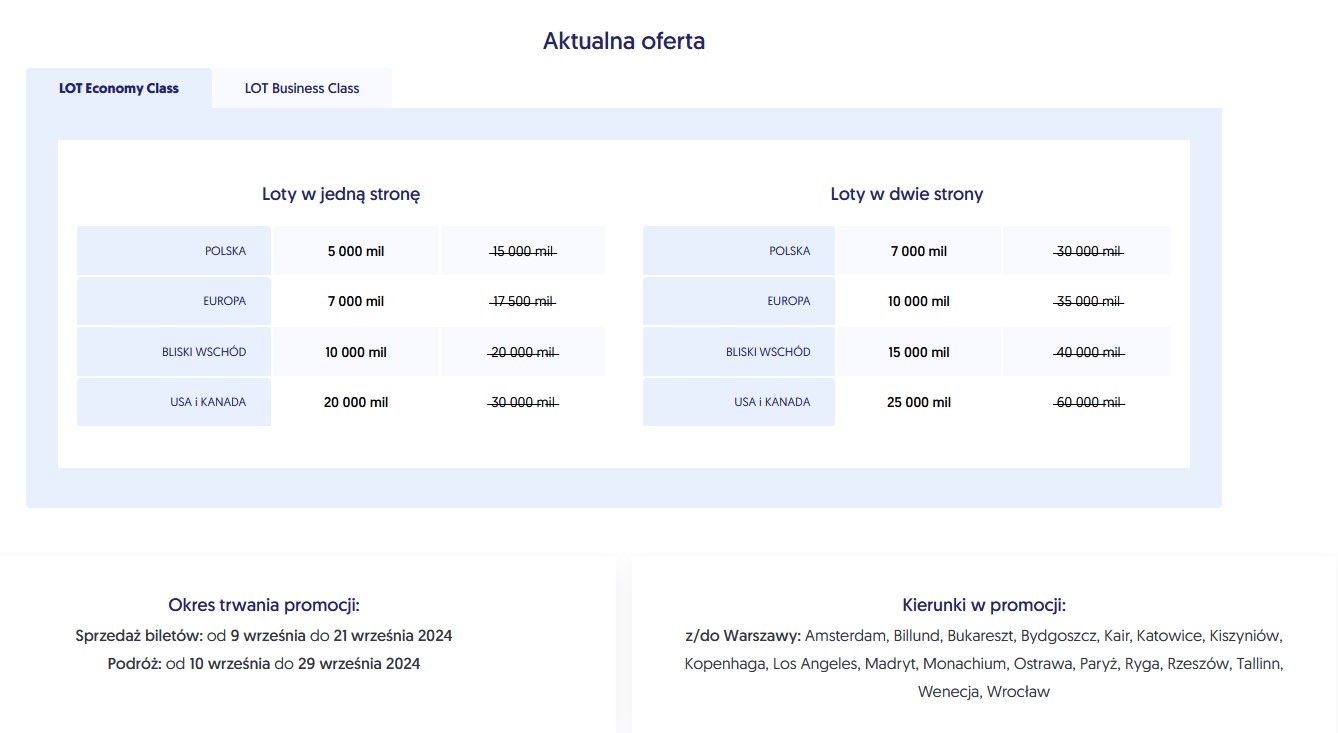
Task: Click the destination "Wenecja"
Action: [948, 691]
